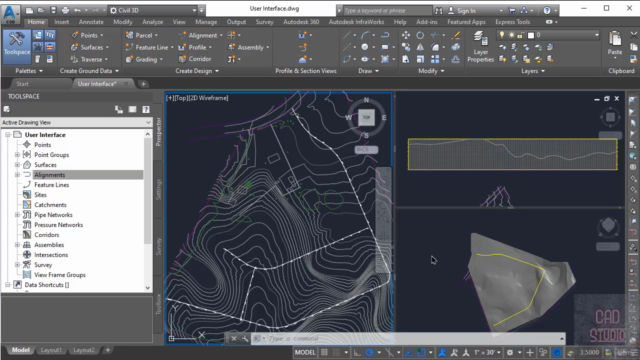Click the Corridor creation tool

(x=195, y=59)
